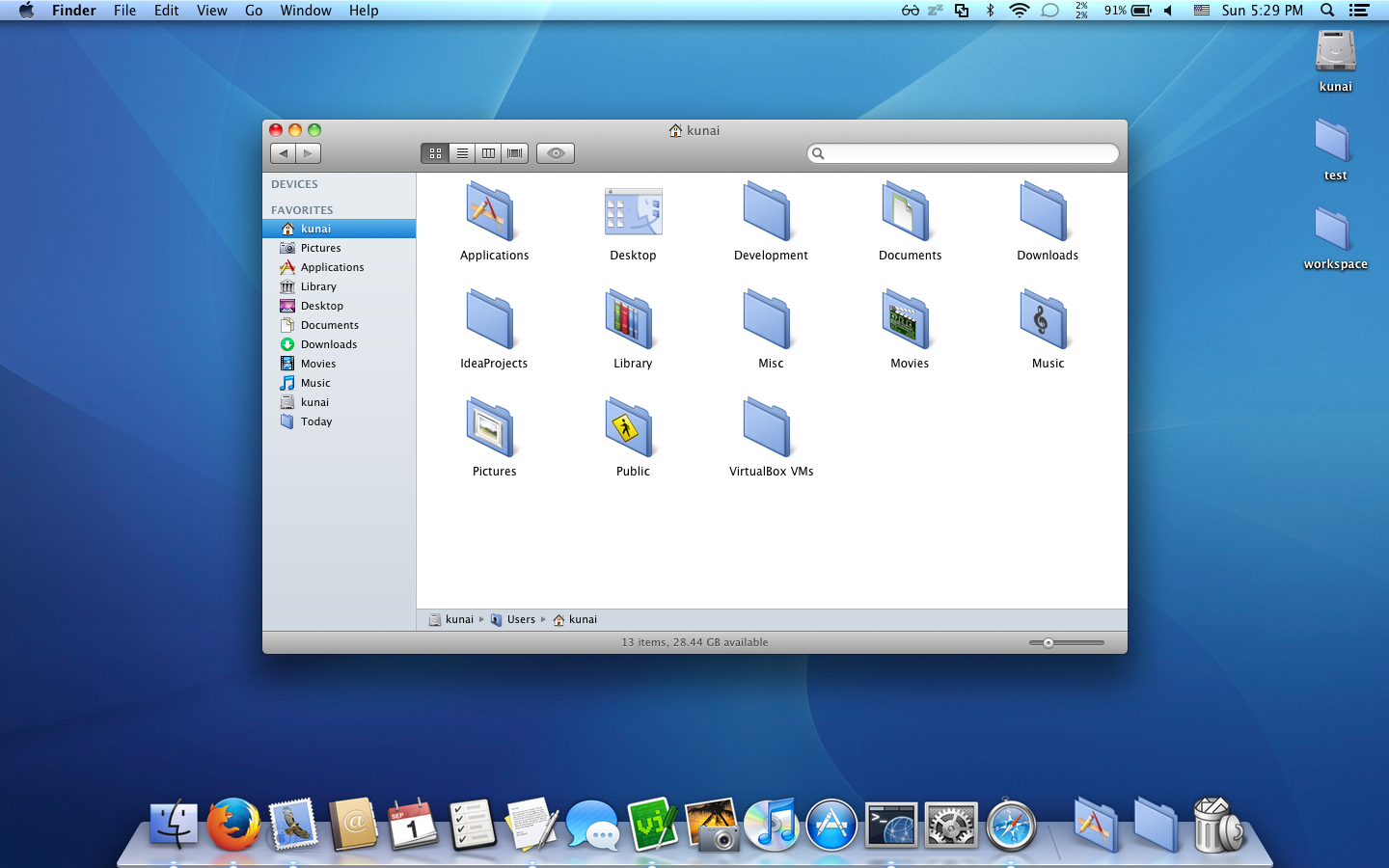Switch to Cover Flow view in toolbar
Viewport: 1389px width, 868px height.
point(515,153)
